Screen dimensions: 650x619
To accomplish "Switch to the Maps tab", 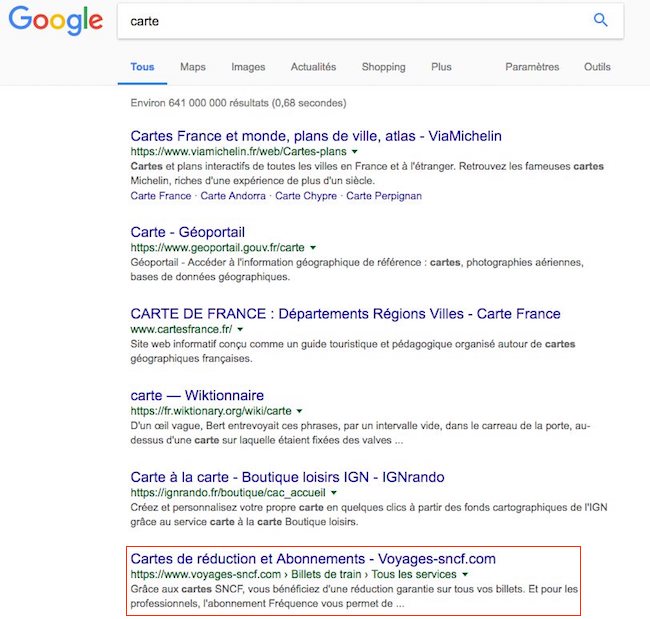I will [193, 67].
